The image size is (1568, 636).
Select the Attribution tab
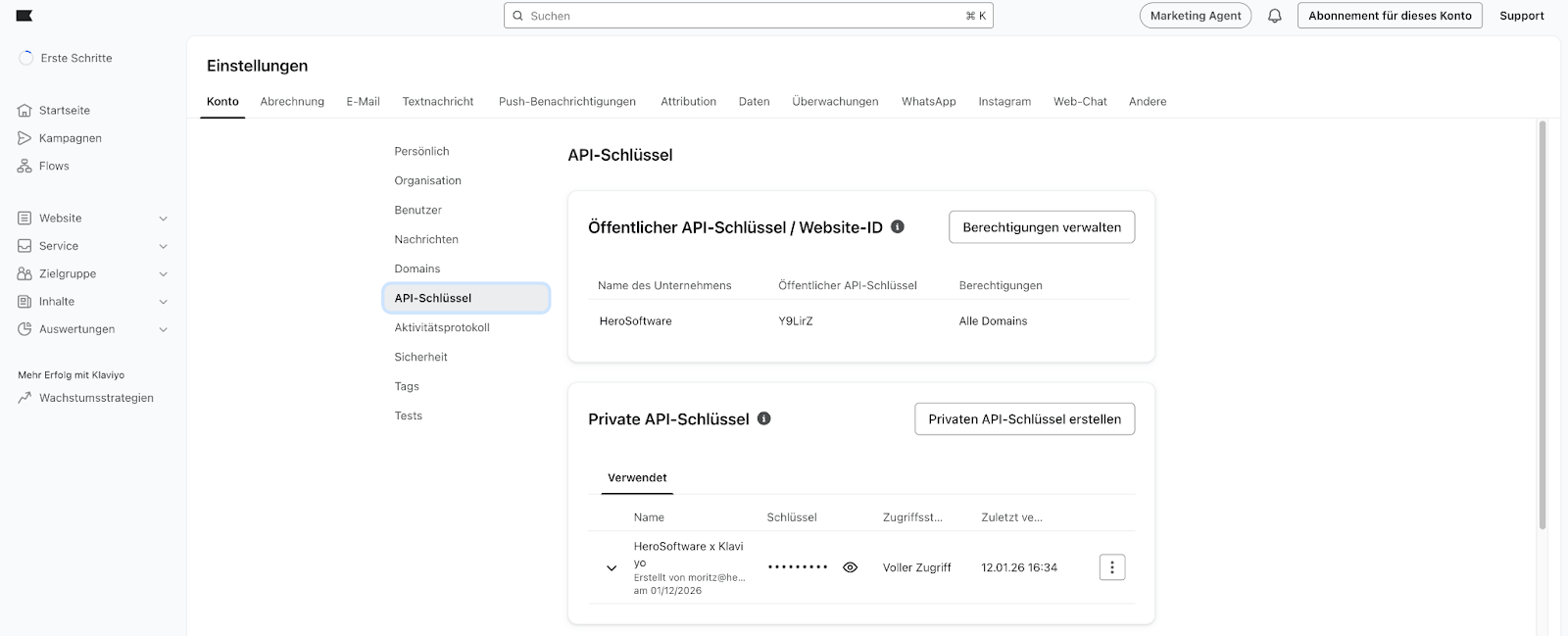coord(688,101)
